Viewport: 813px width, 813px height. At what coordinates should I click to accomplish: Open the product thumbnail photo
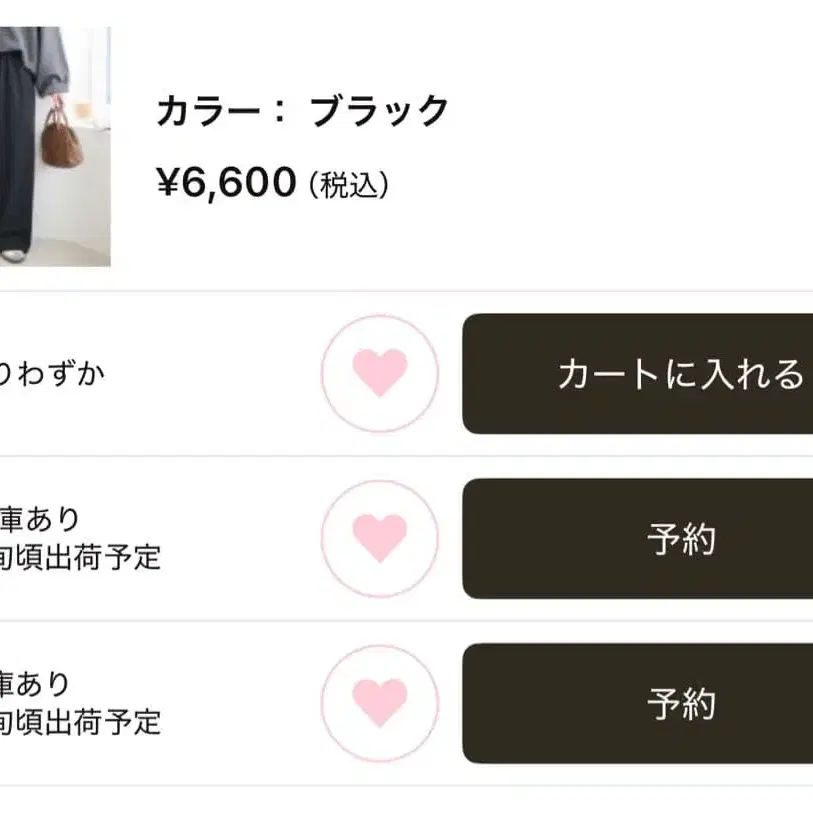pyautogui.click(x=55, y=146)
